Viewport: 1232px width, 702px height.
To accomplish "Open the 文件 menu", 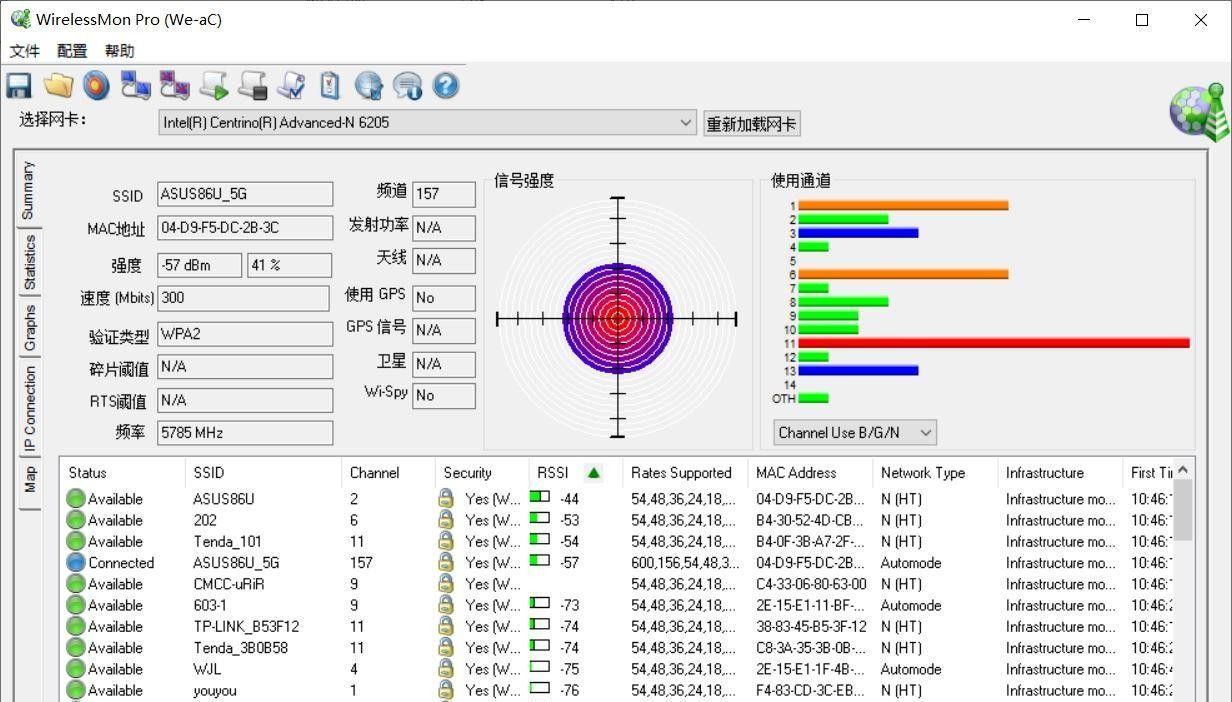I will (x=25, y=51).
